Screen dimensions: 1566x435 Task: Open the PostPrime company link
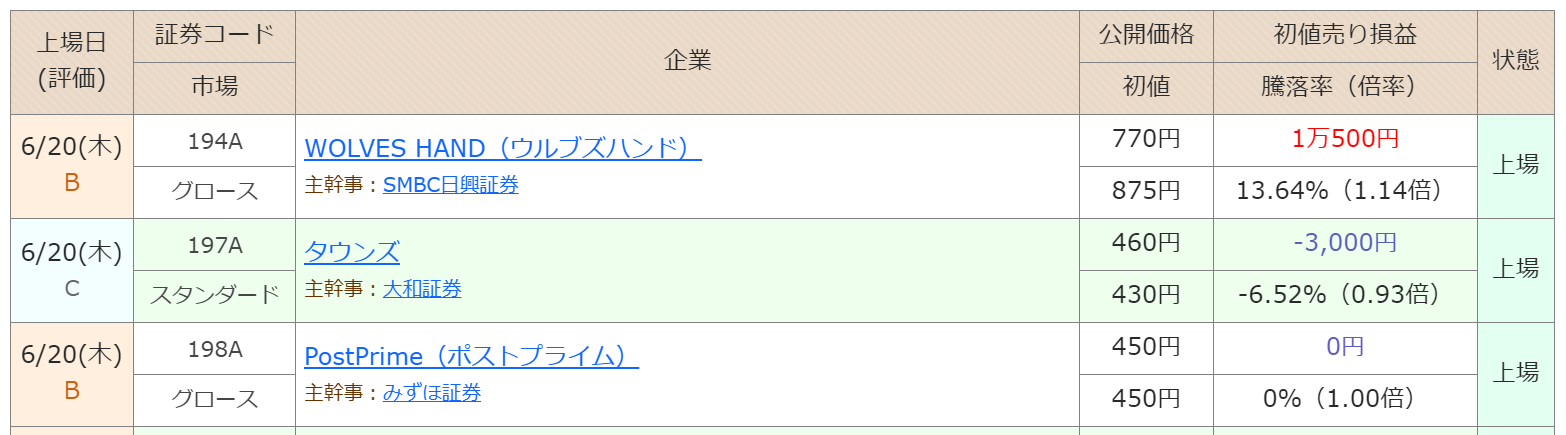(471, 356)
